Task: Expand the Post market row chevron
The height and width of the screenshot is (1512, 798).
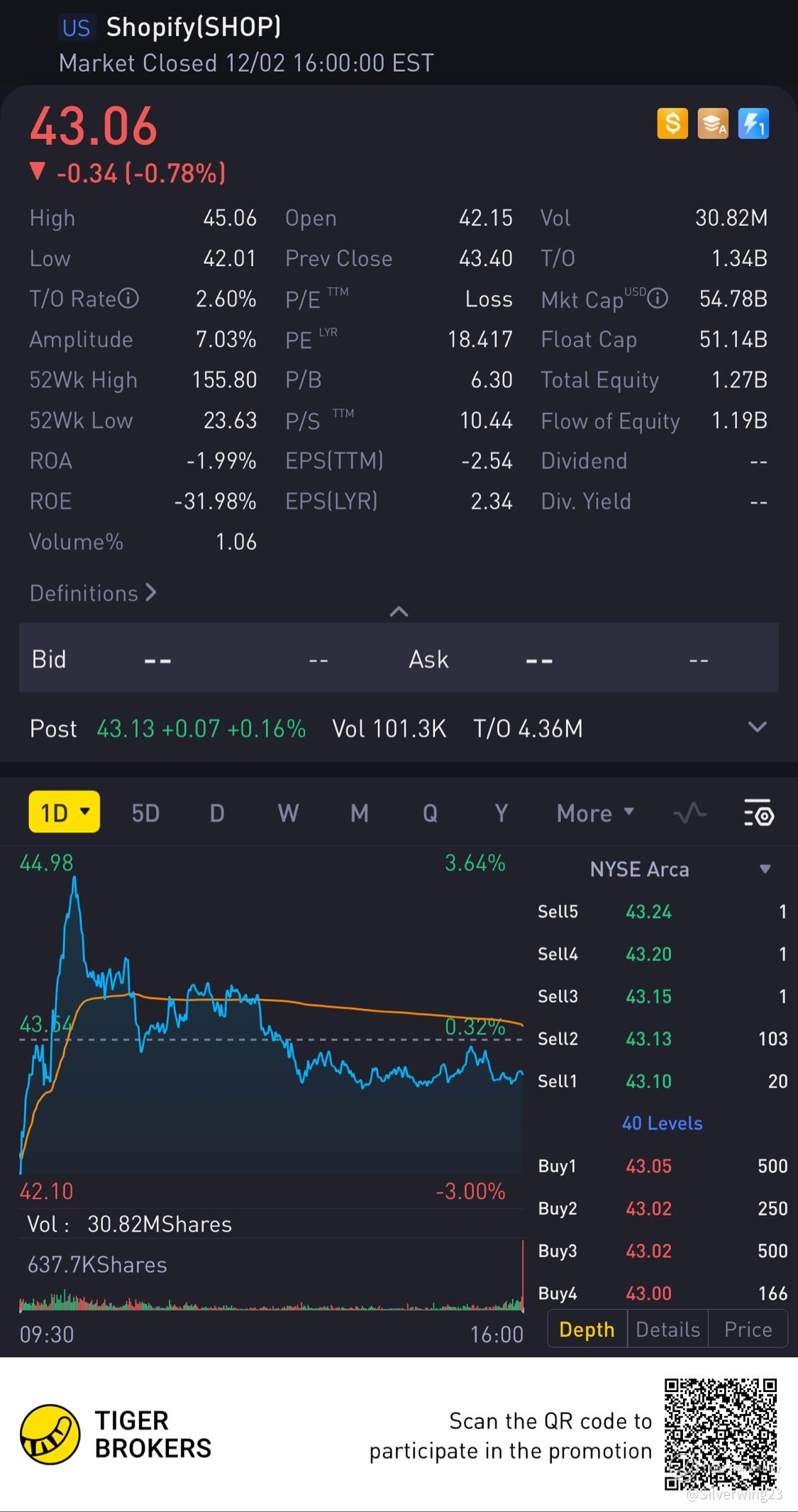Action: point(758,727)
